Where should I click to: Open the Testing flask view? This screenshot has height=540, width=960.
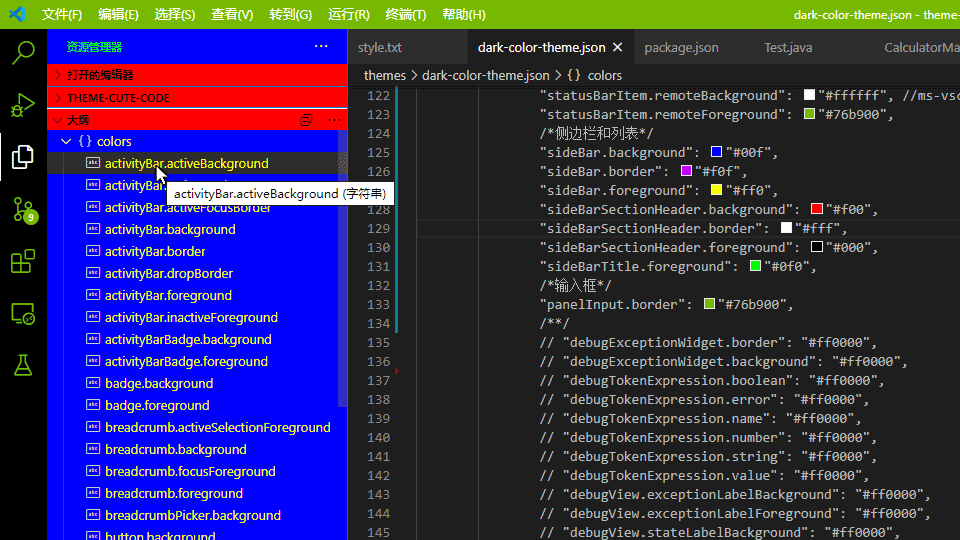(x=23, y=366)
